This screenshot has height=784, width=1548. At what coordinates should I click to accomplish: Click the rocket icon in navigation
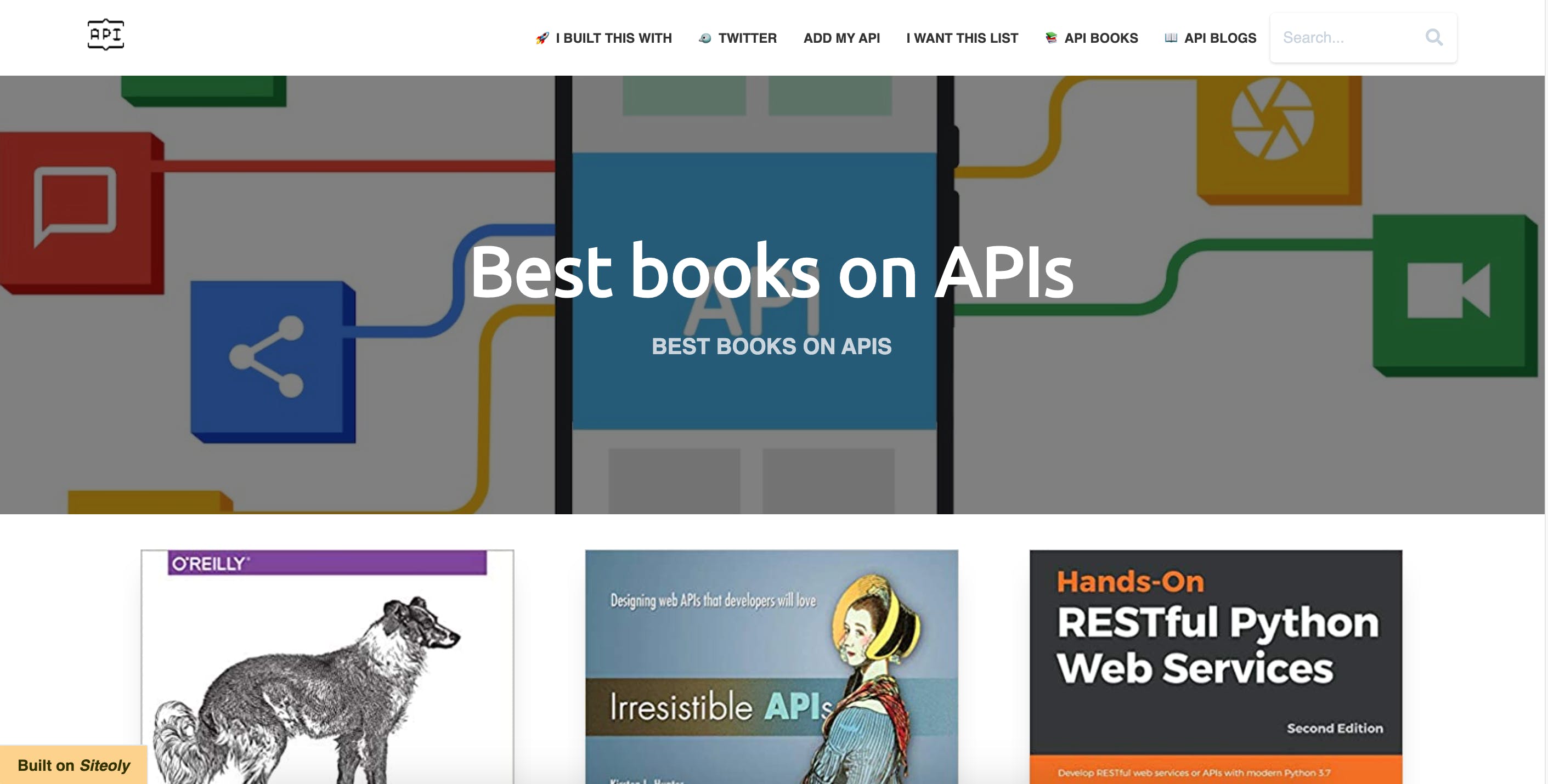(542, 38)
